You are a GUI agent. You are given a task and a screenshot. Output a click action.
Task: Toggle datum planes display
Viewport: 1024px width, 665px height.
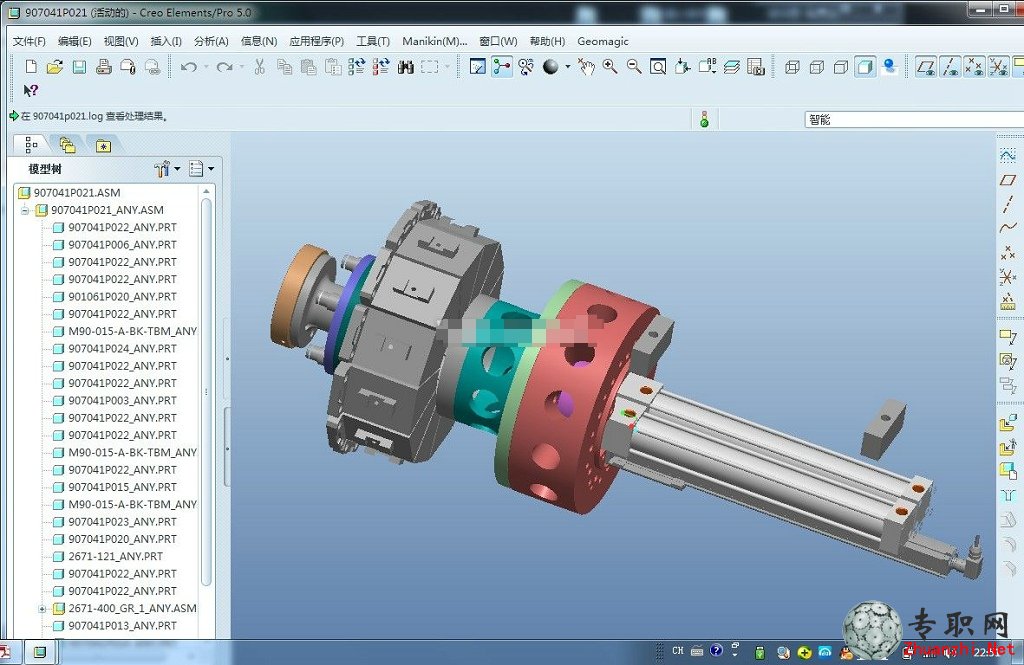(x=925, y=67)
